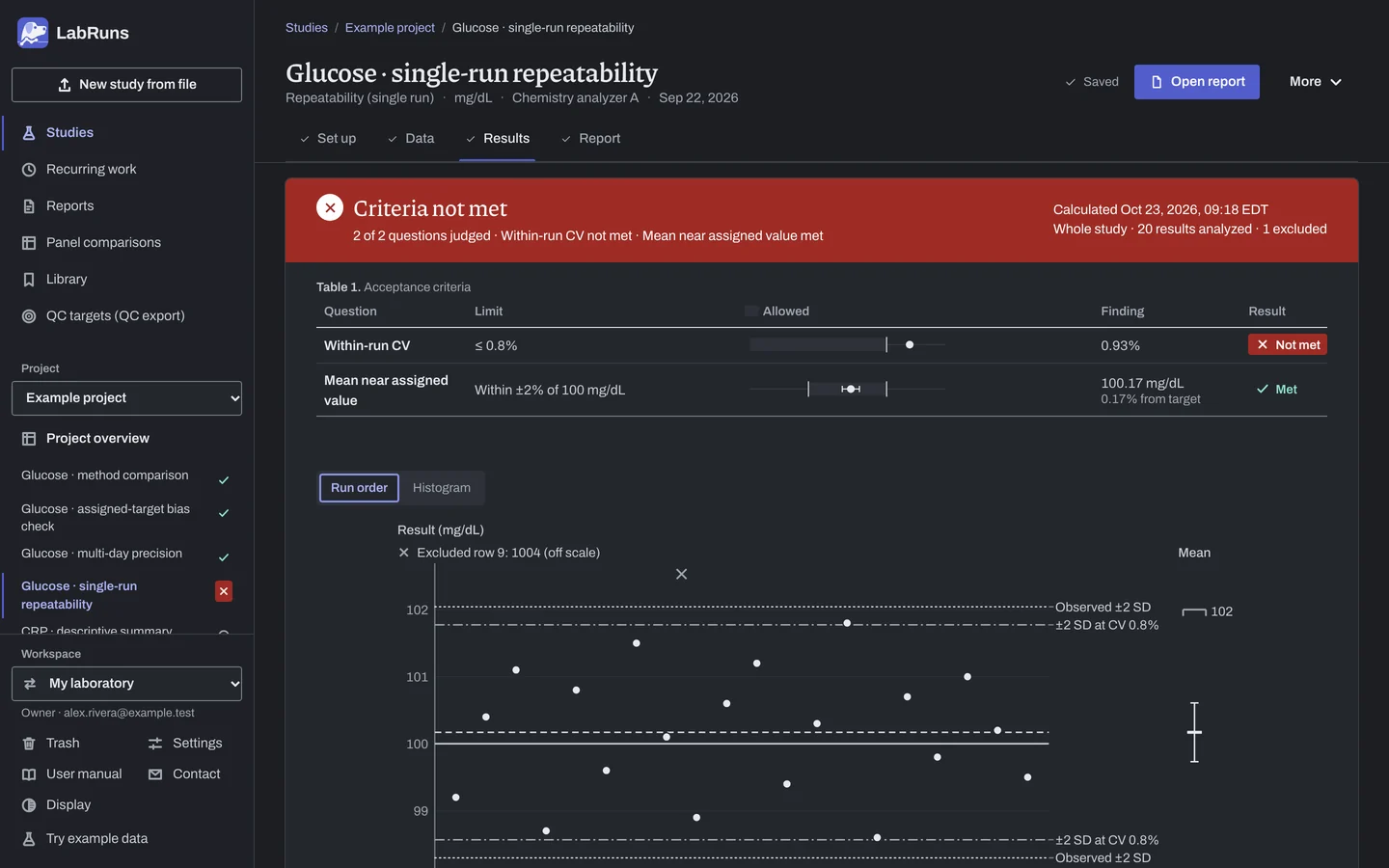The height and width of the screenshot is (868, 1389).
Task: Open Project overview
Action: pyautogui.click(x=97, y=439)
